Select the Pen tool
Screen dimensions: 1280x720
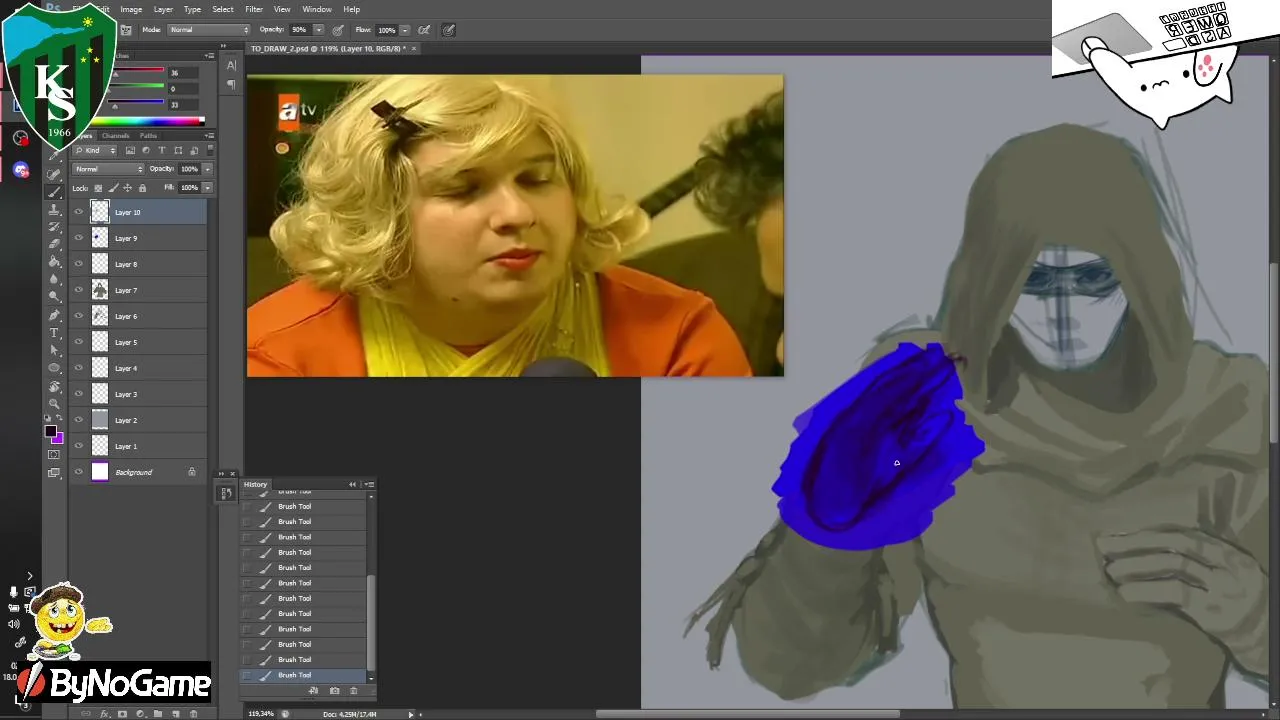(54, 315)
